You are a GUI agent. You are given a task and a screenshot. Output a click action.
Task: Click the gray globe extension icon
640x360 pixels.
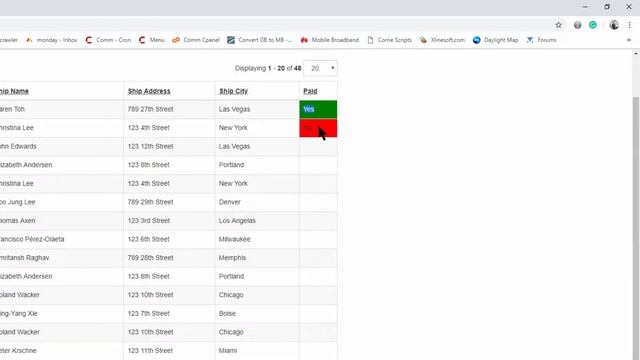pyautogui.click(x=577, y=25)
